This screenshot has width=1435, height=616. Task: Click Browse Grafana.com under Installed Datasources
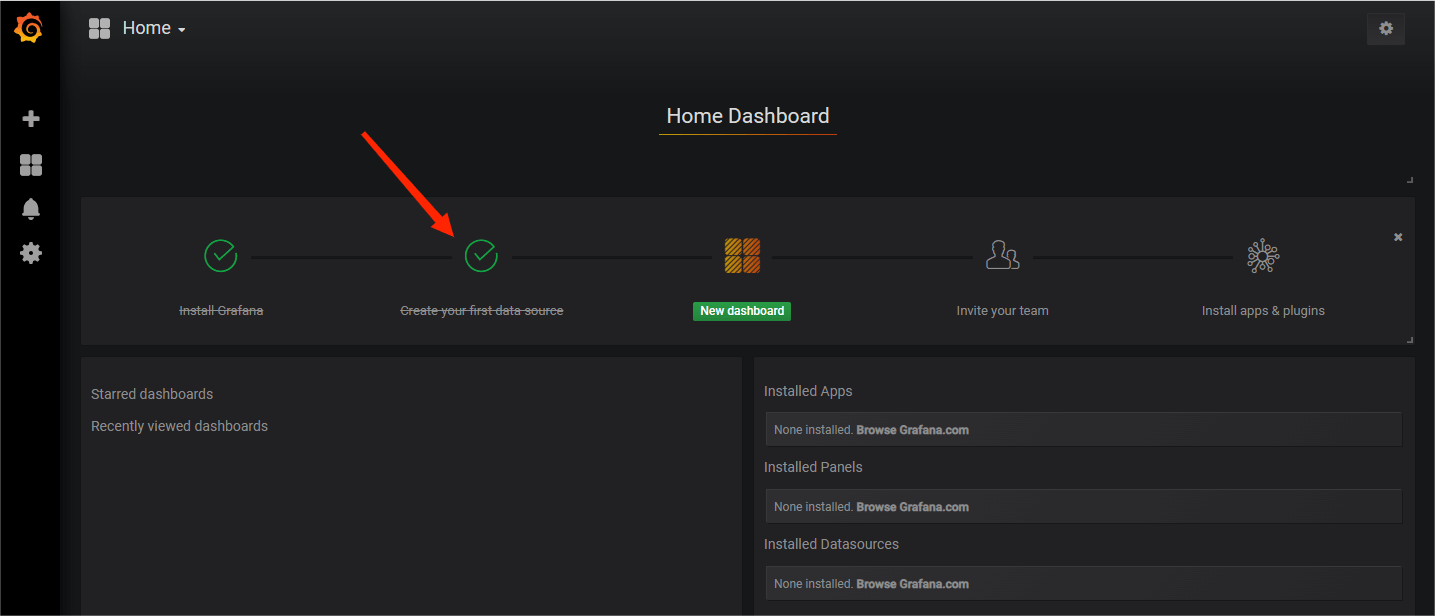click(913, 584)
